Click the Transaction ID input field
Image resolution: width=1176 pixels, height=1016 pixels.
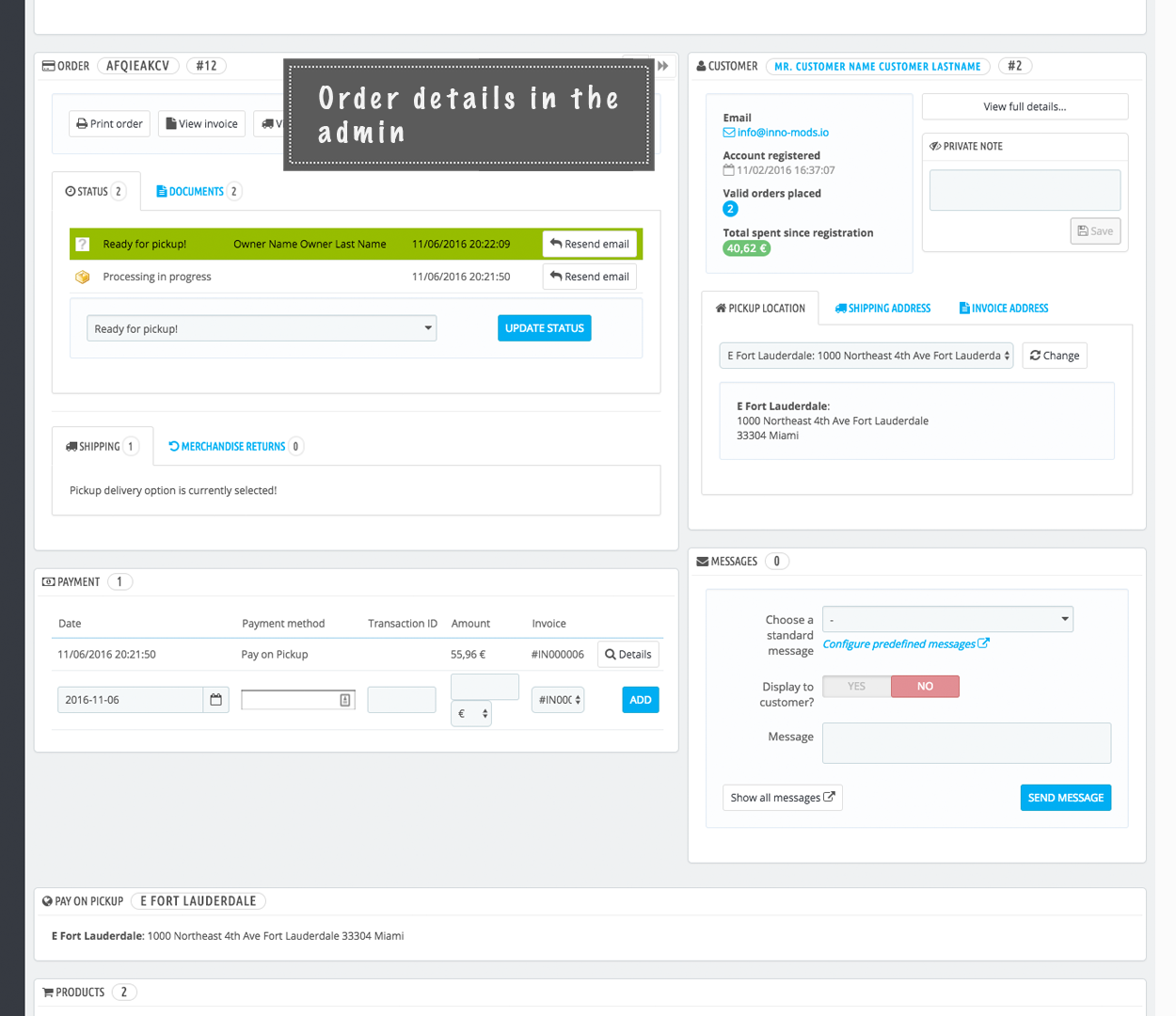click(x=402, y=700)
